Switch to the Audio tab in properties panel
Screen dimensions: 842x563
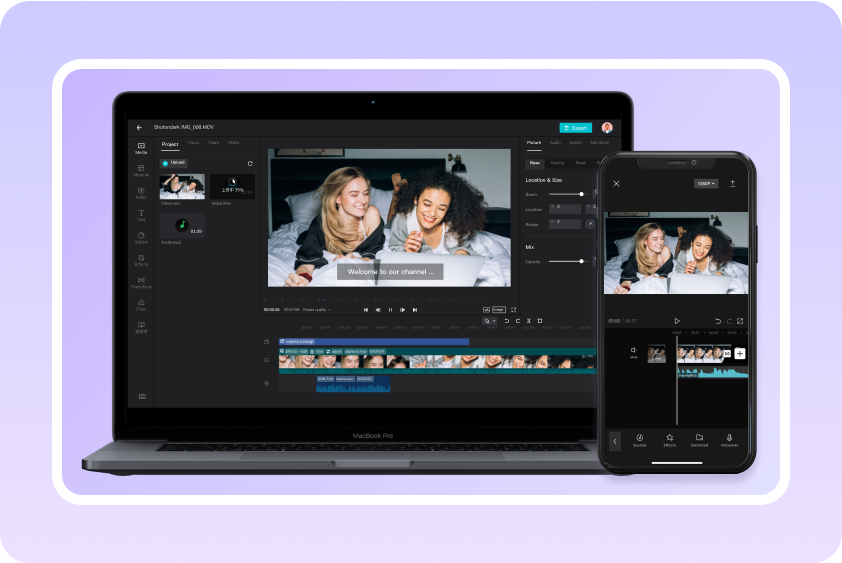coord(555,143)
